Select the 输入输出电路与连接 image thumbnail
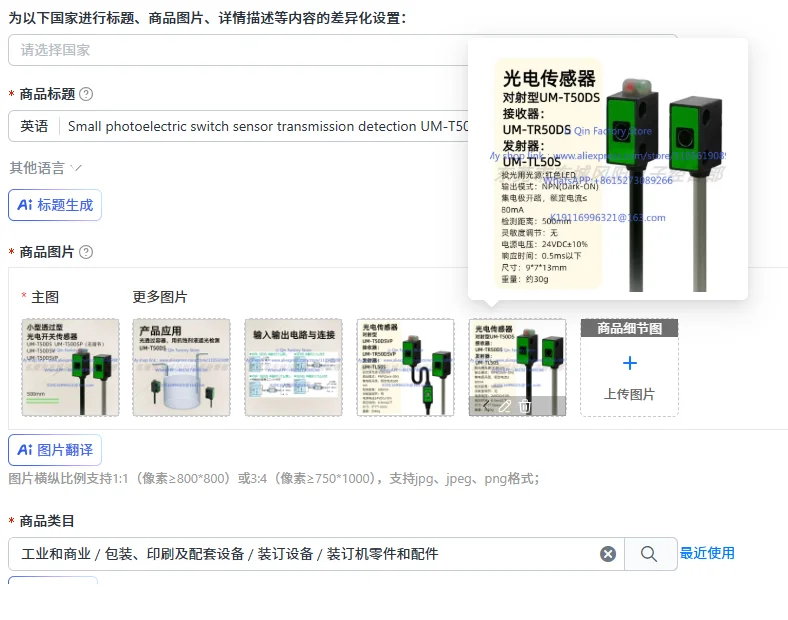Screen dimensions: 788x620 click(x=293, y=367)
